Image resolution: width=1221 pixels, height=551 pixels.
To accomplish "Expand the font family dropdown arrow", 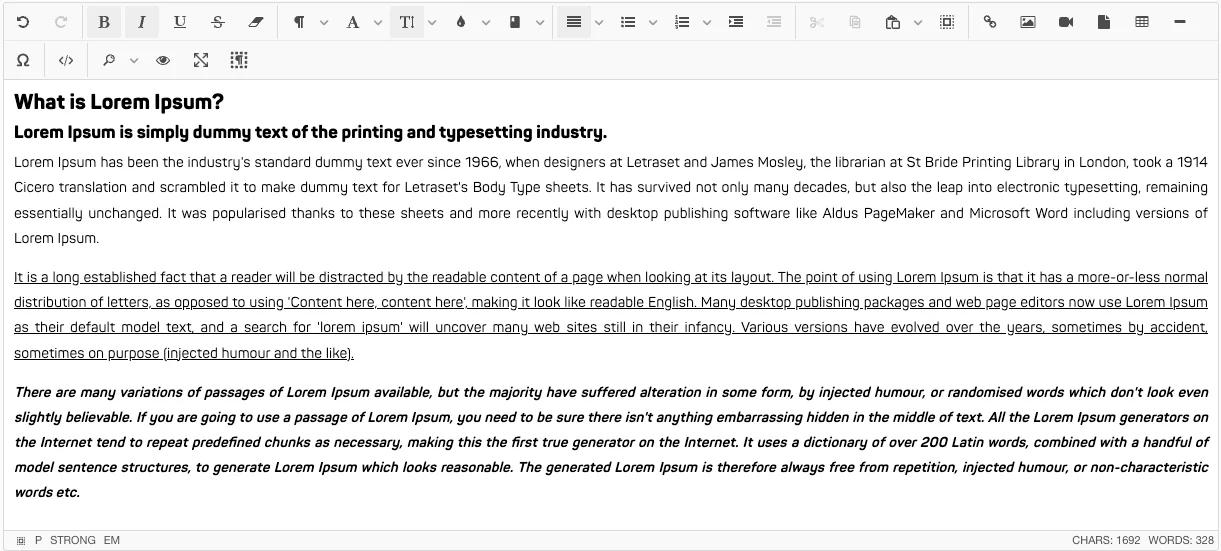I will click(x=378, y=22).
